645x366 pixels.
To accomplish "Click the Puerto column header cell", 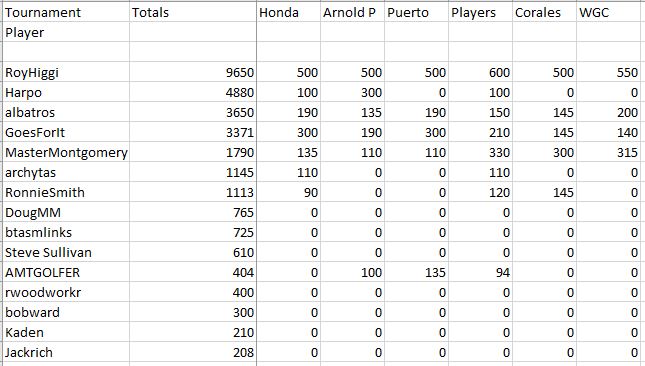I will [x=417, y=12].
